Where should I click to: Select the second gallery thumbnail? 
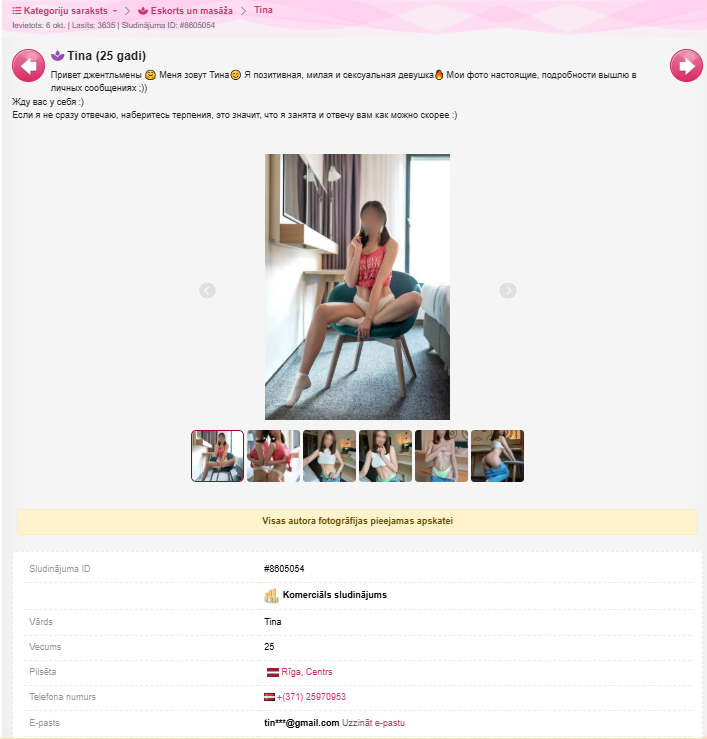point(273,456)
